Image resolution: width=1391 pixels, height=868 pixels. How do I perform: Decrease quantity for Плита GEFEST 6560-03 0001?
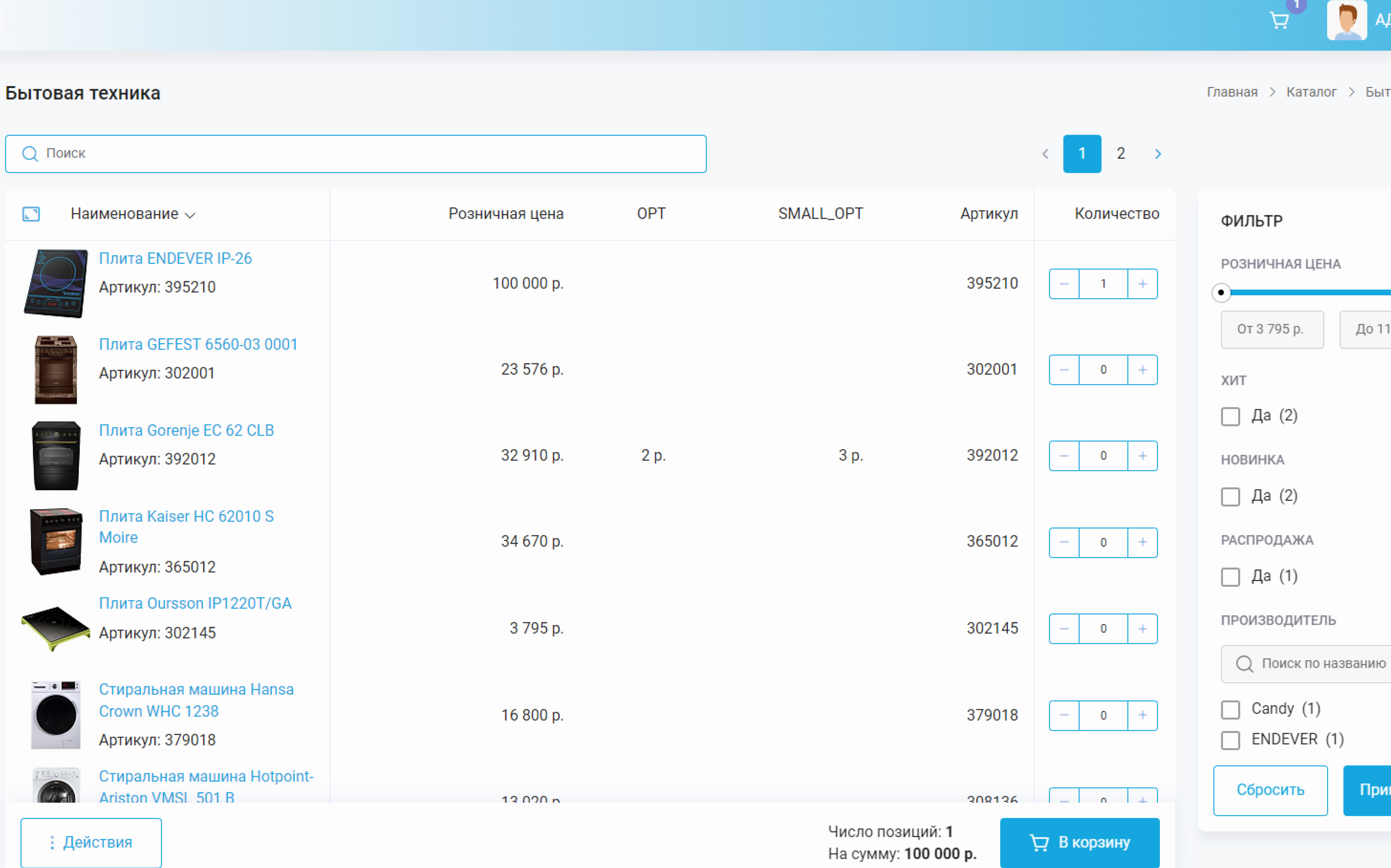click(1064, 370)
